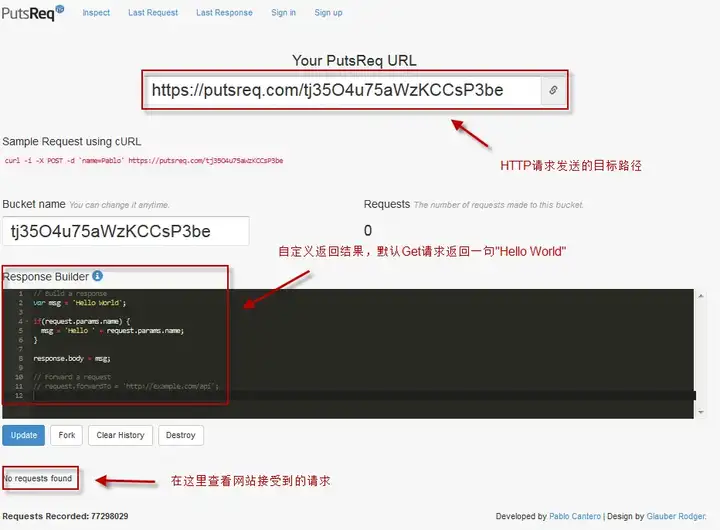Click the Sign in link

tap(283, 12)
